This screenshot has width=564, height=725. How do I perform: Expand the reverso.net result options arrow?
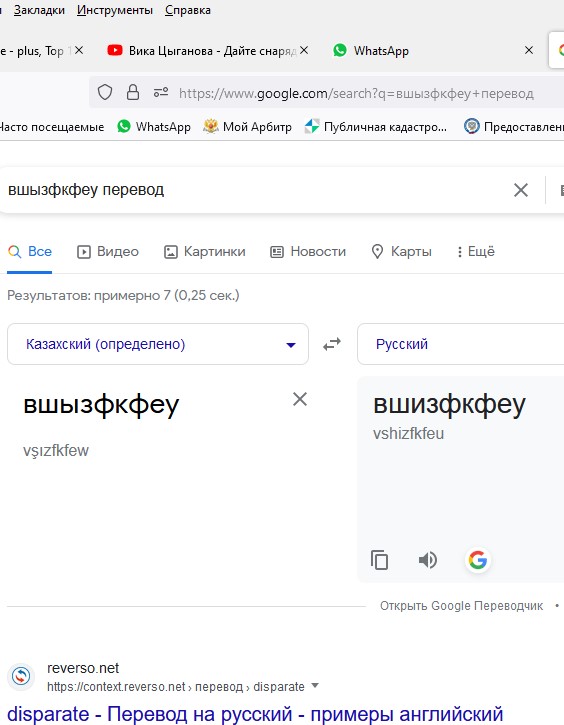click(315, 685)
